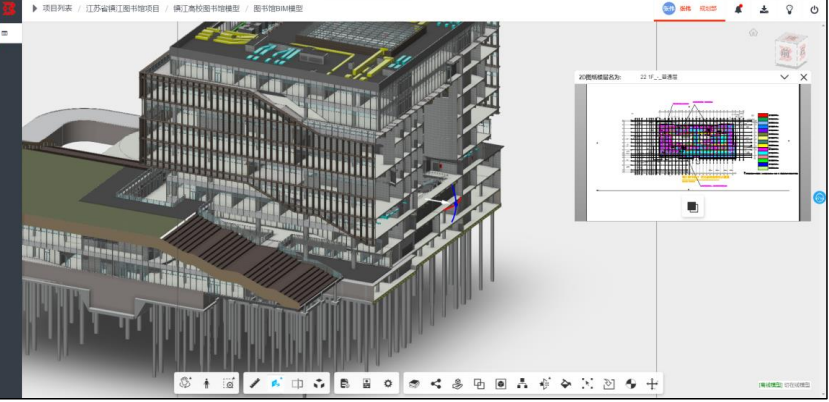The width and height of the screenshot is (829, 402).
Task: Select the orbit rotate tool in the bottom toolbar
Action: pos(185,383)
